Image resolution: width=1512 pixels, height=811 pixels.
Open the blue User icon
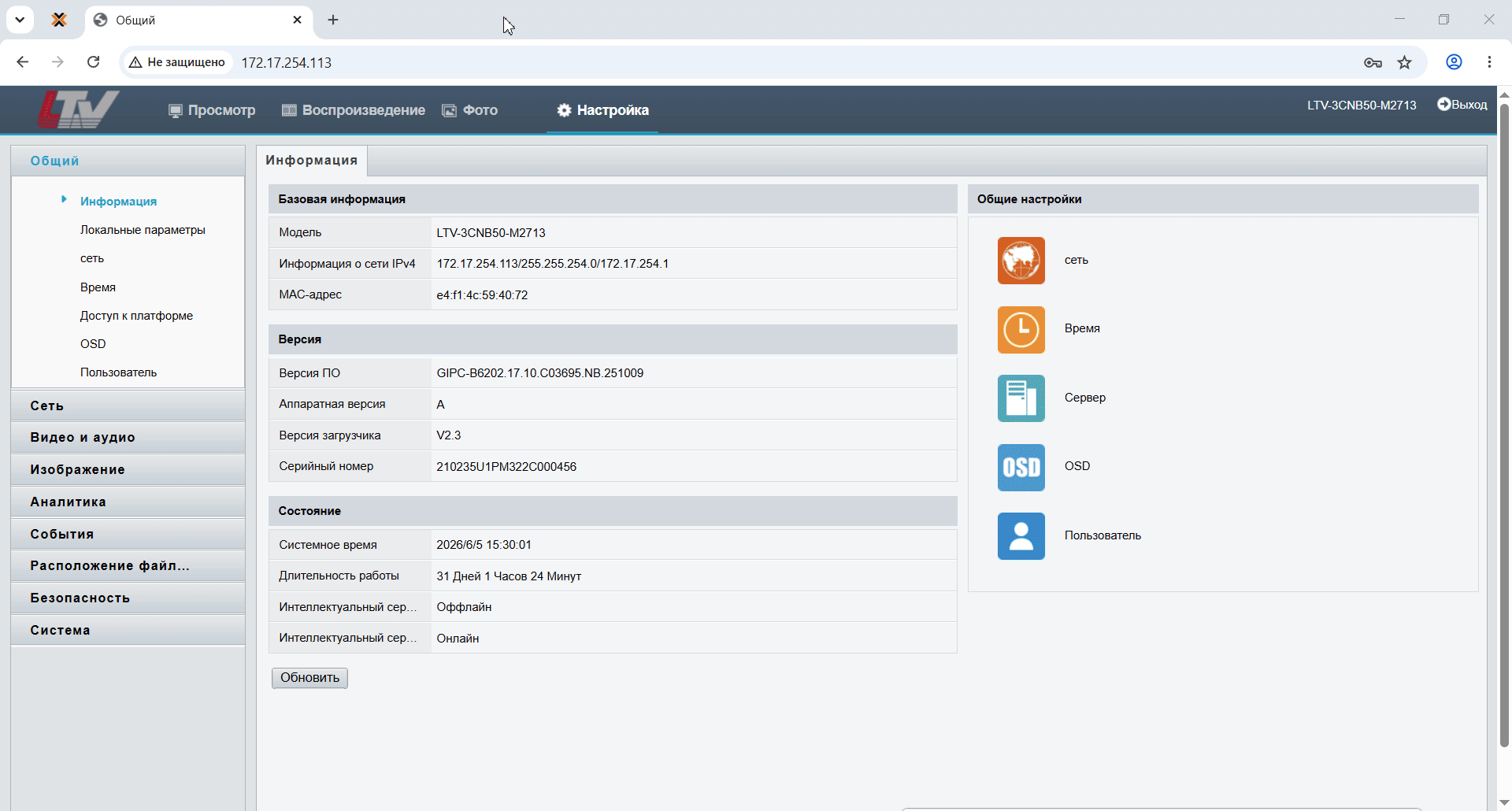pos(1021,536)
